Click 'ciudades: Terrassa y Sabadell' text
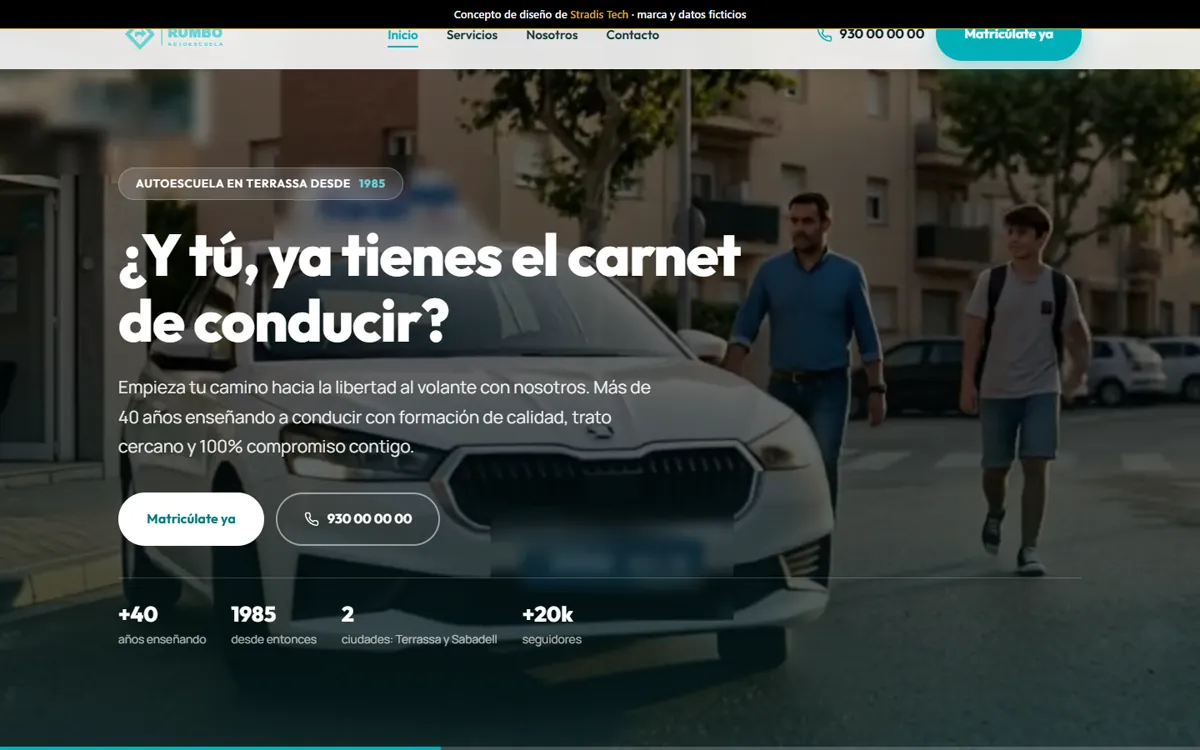The image size is (1200, 750). 419,639
